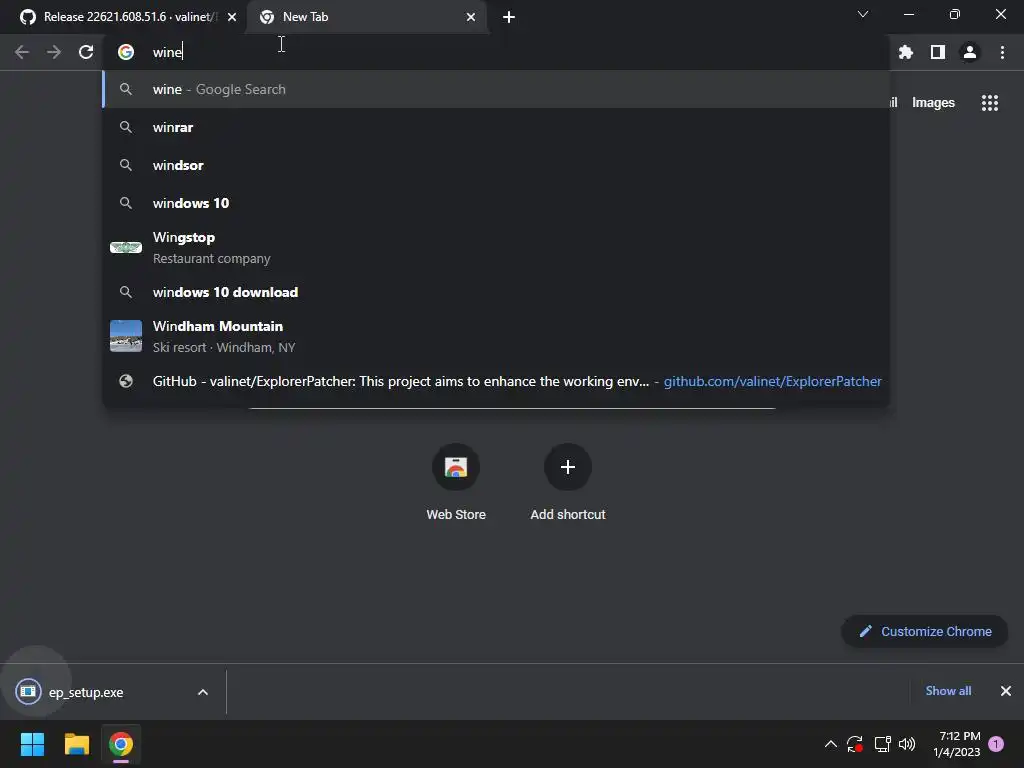Open the clock showing 7:12 PM
The width and height of the screenshot is (1024, 768).
pos(957,744)
